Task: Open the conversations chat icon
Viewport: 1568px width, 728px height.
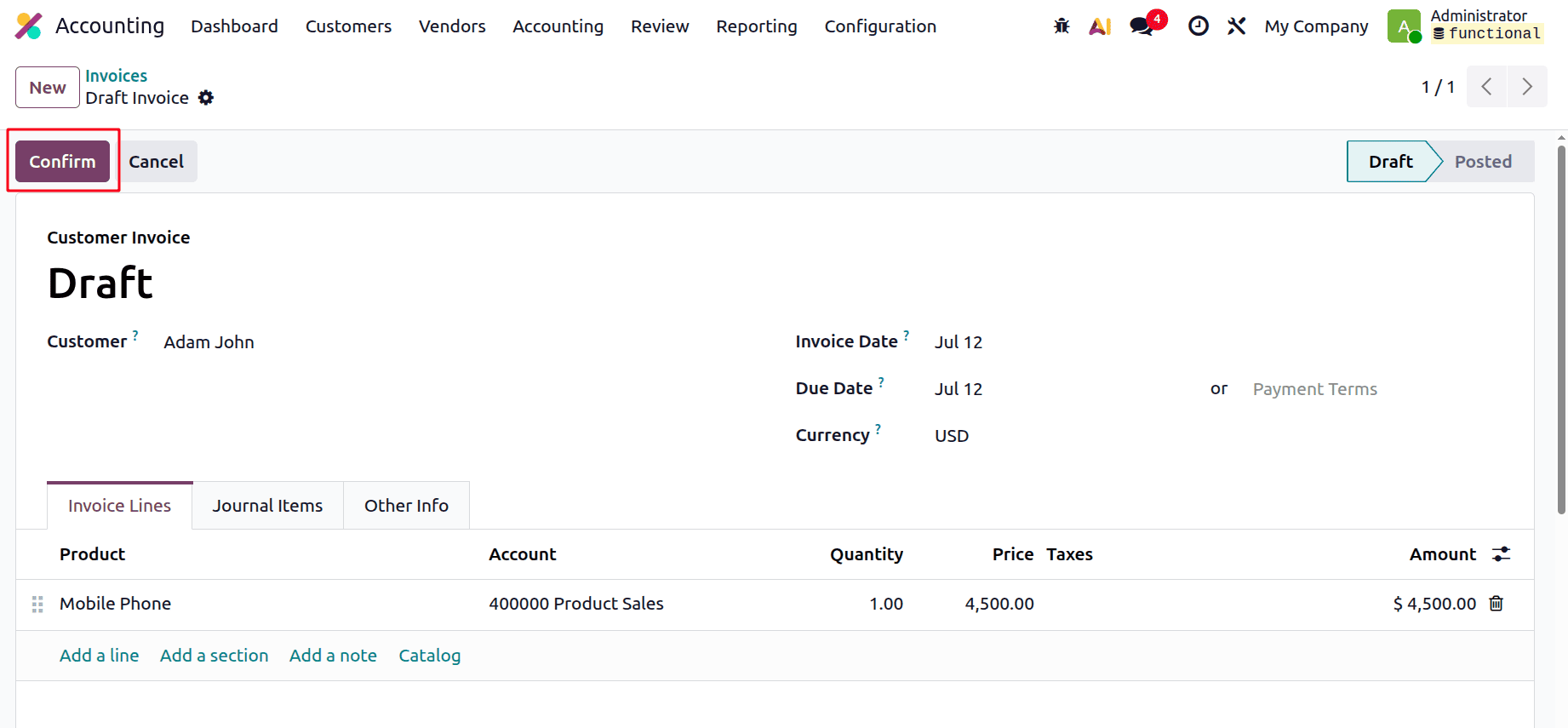Action: pyautogui.click(x=1142, y=26)
